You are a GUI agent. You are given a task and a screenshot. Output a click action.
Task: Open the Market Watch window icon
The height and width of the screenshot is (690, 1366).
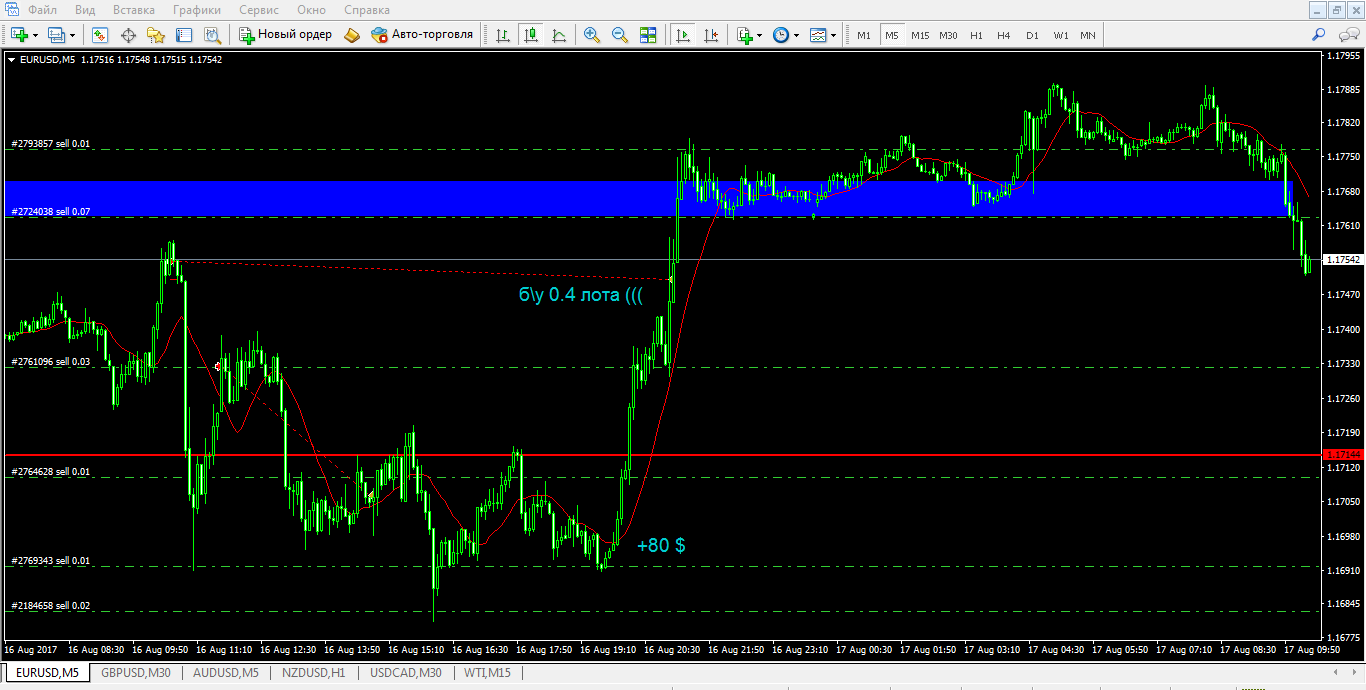(100, 35)
